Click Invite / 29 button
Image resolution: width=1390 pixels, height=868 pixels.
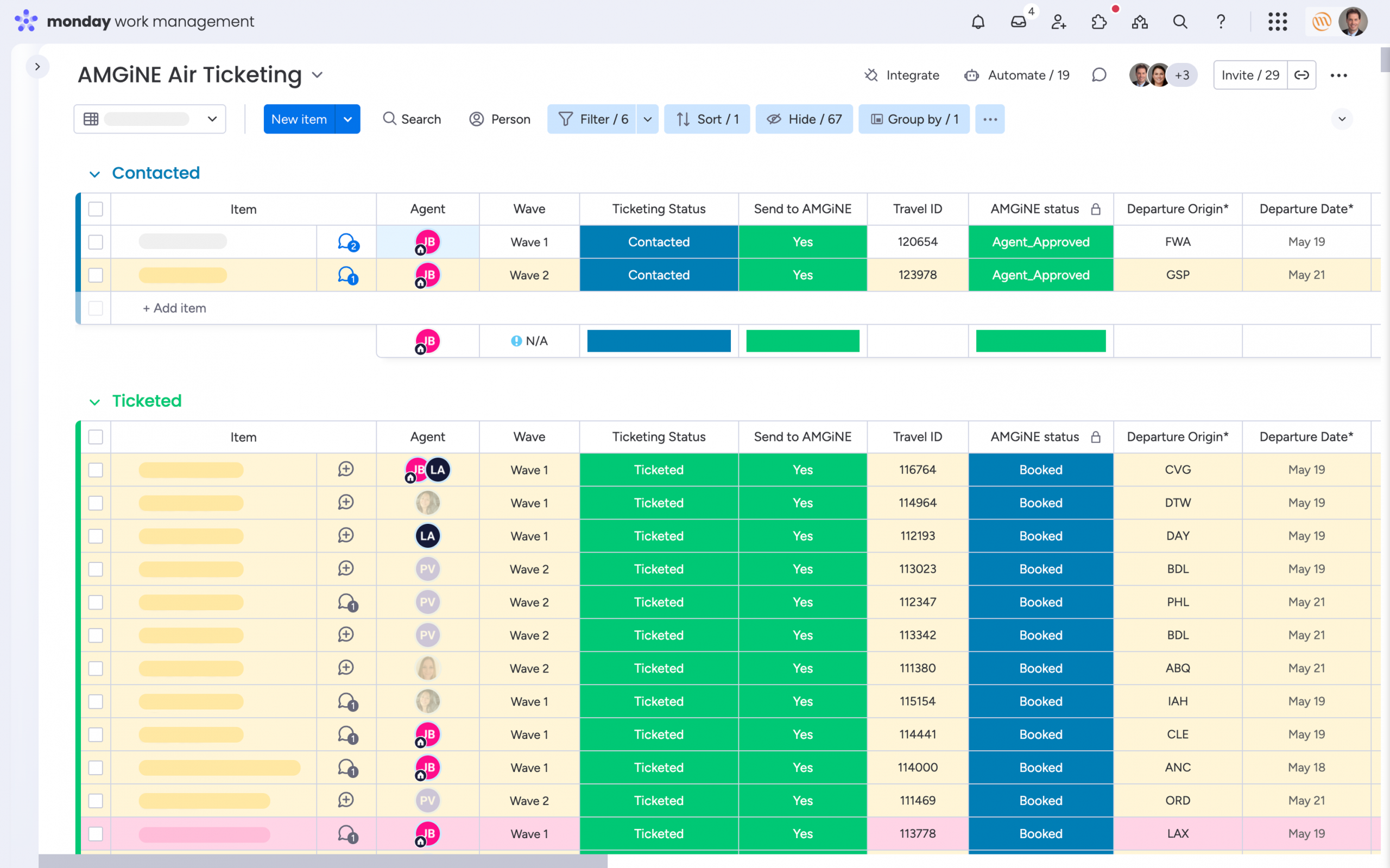(x=1250, y=75)
